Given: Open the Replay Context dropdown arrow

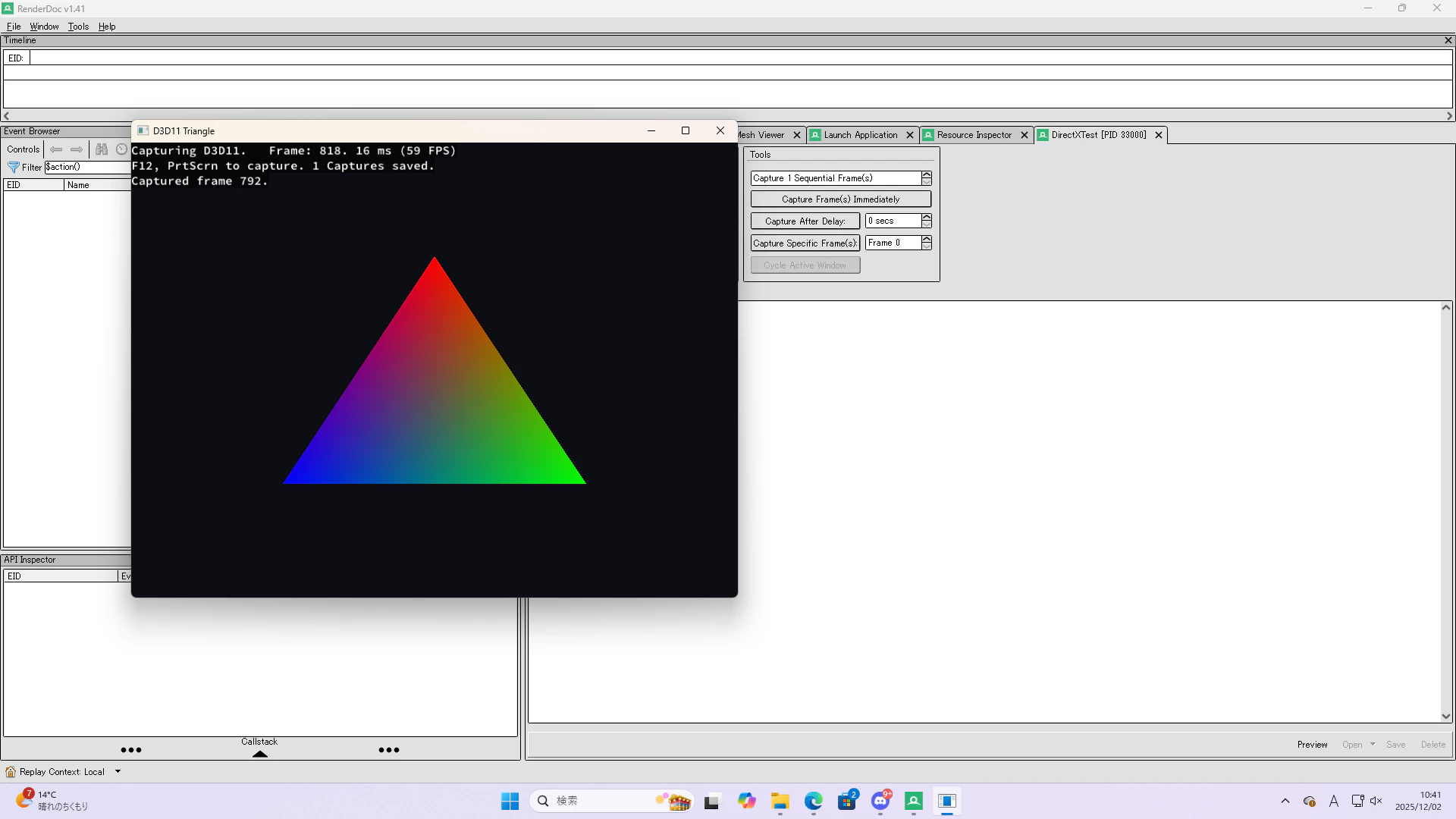Looking at the screenshot, I should tap(118, 772).
